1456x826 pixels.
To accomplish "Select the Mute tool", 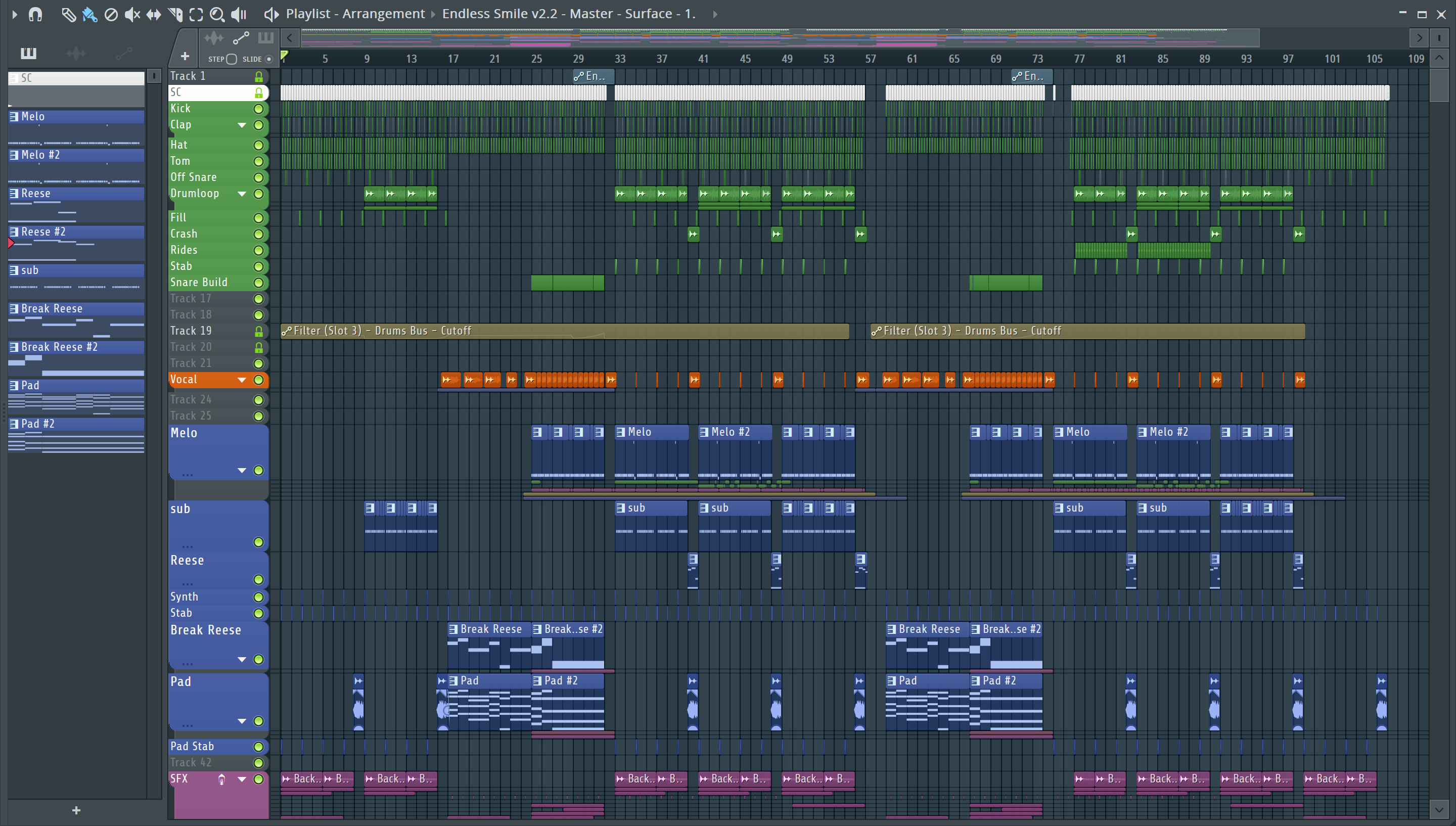I will [x=132, y=14].
